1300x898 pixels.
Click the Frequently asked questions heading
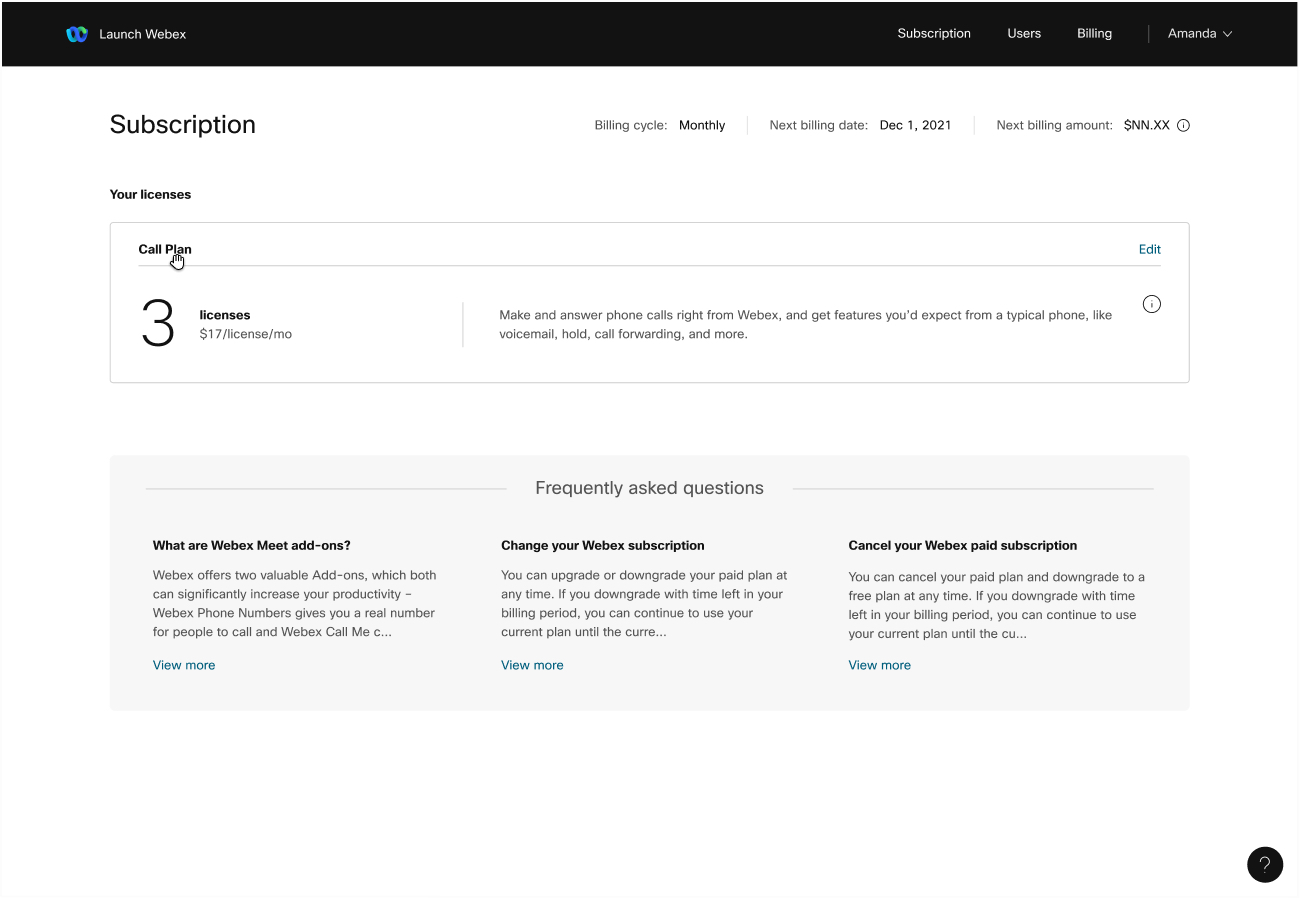point(650,488)
